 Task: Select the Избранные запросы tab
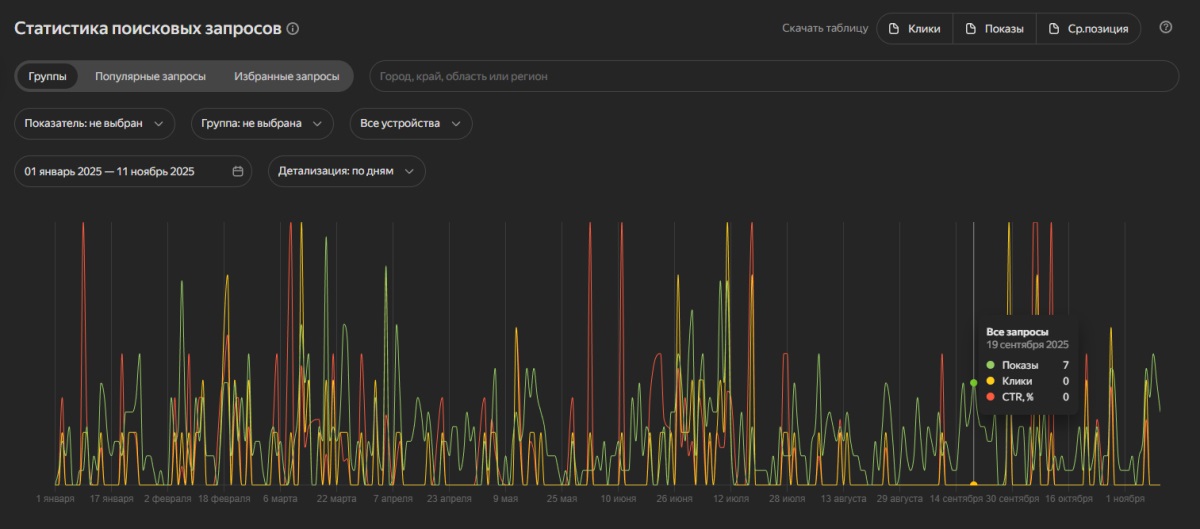[286, 76]
